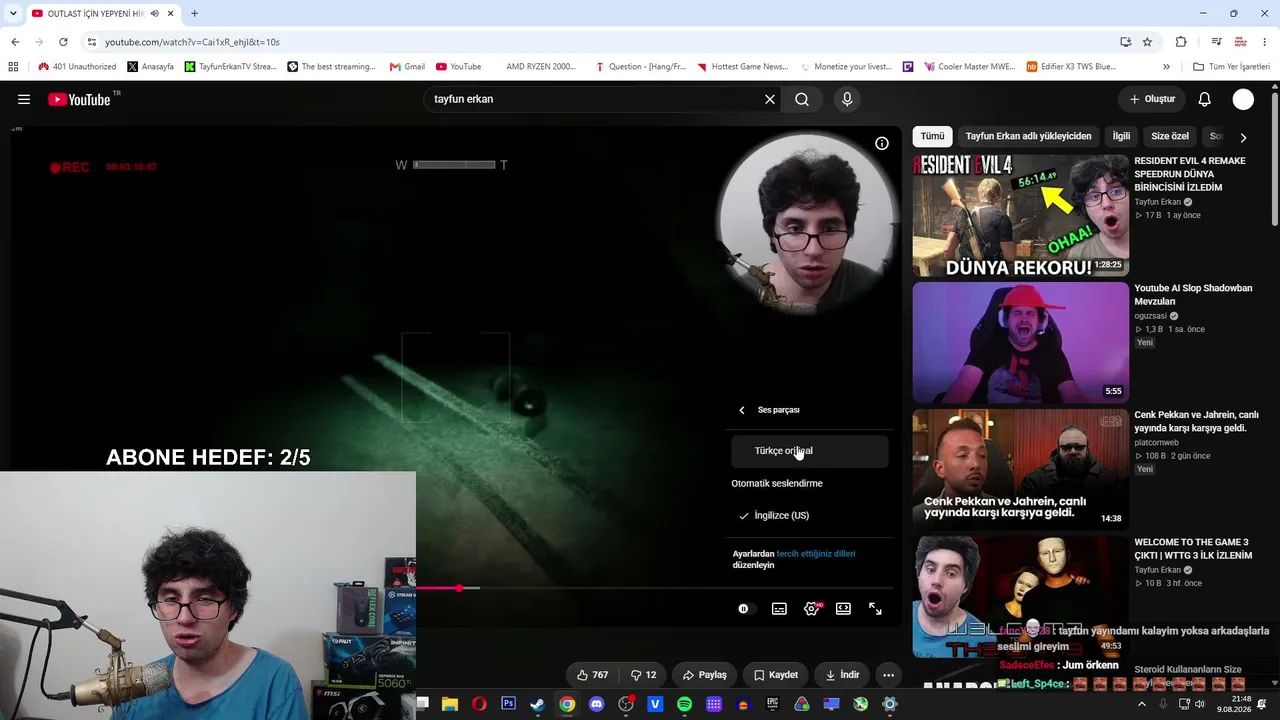The width and height of the screenshot is (1280, 720).
Task: Open the Gmail bookmark
Action: [407, 67]
